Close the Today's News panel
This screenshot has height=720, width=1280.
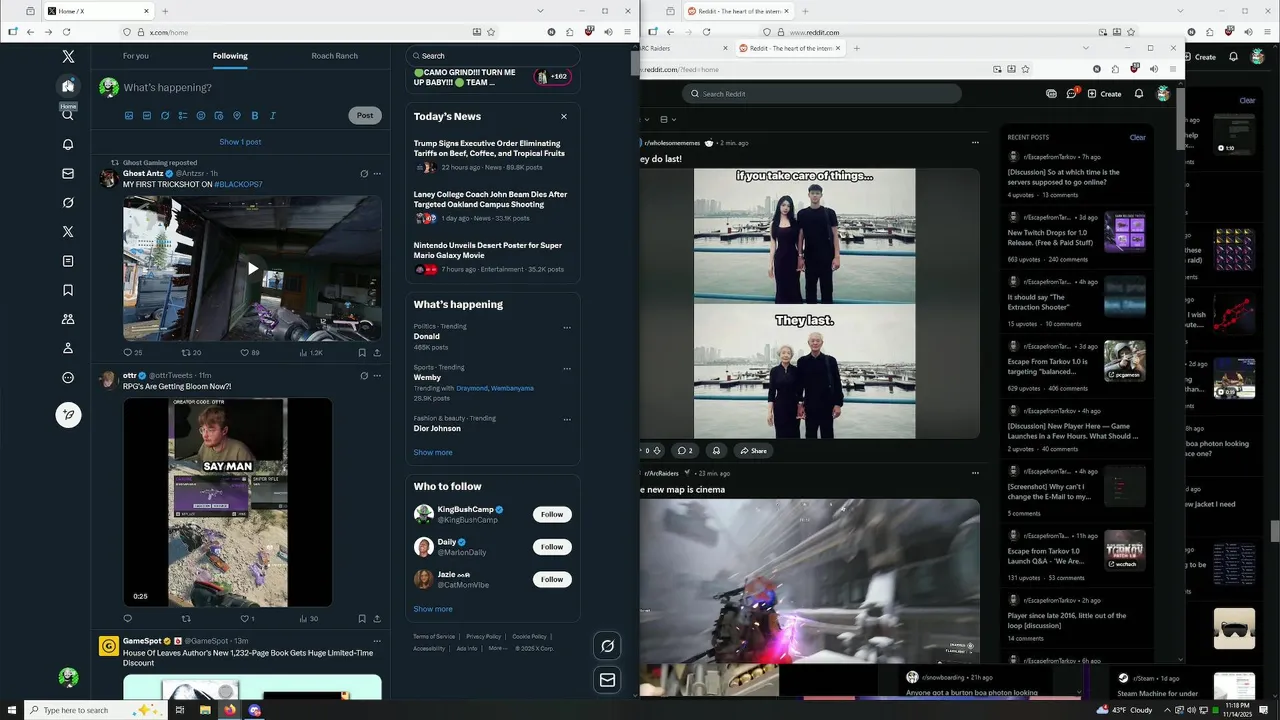564,116
